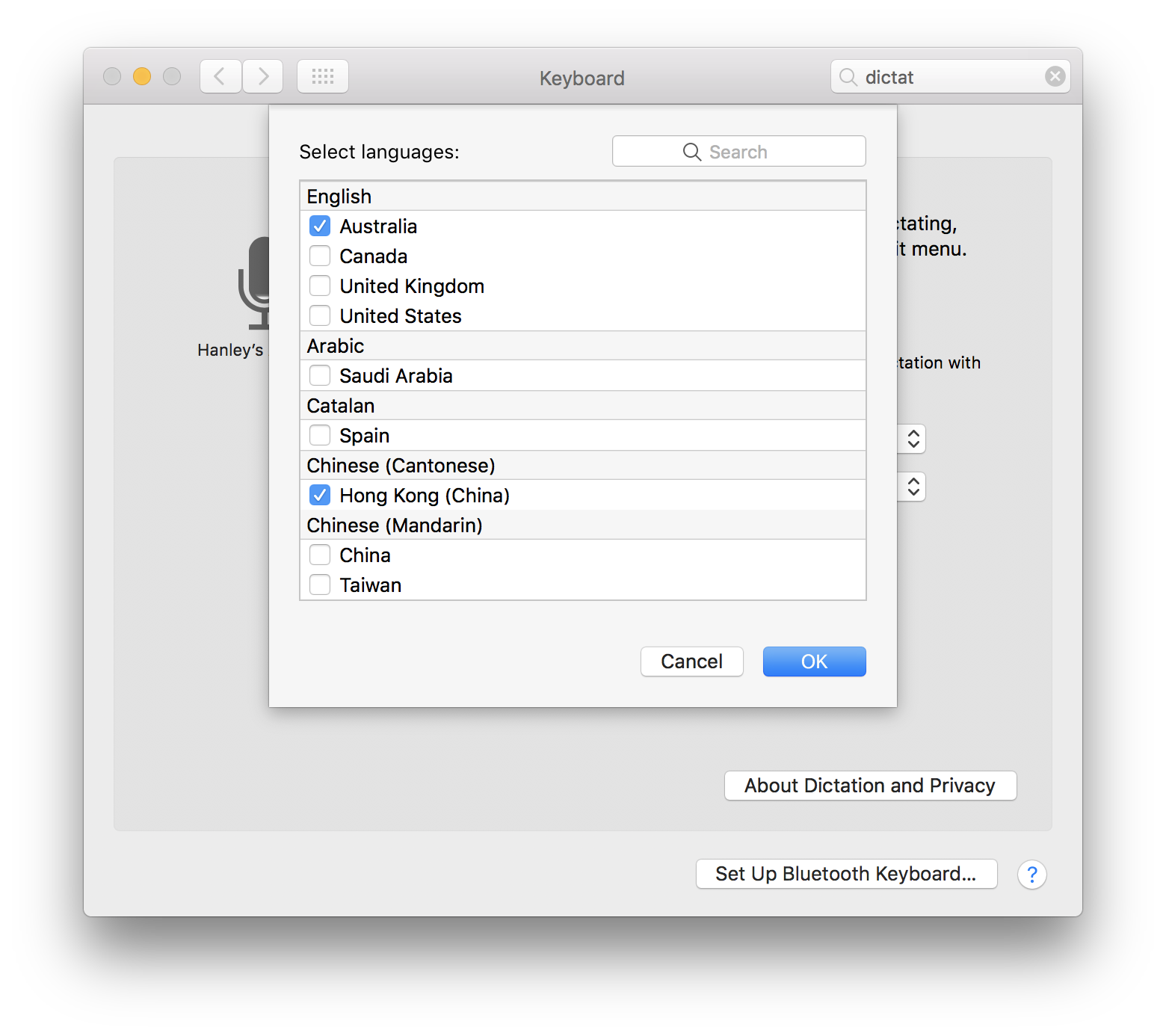The image size is (1166, 1036).
Task: Enable Taiwan under Chinese (Mandarin)
Action: click(319, 585)
